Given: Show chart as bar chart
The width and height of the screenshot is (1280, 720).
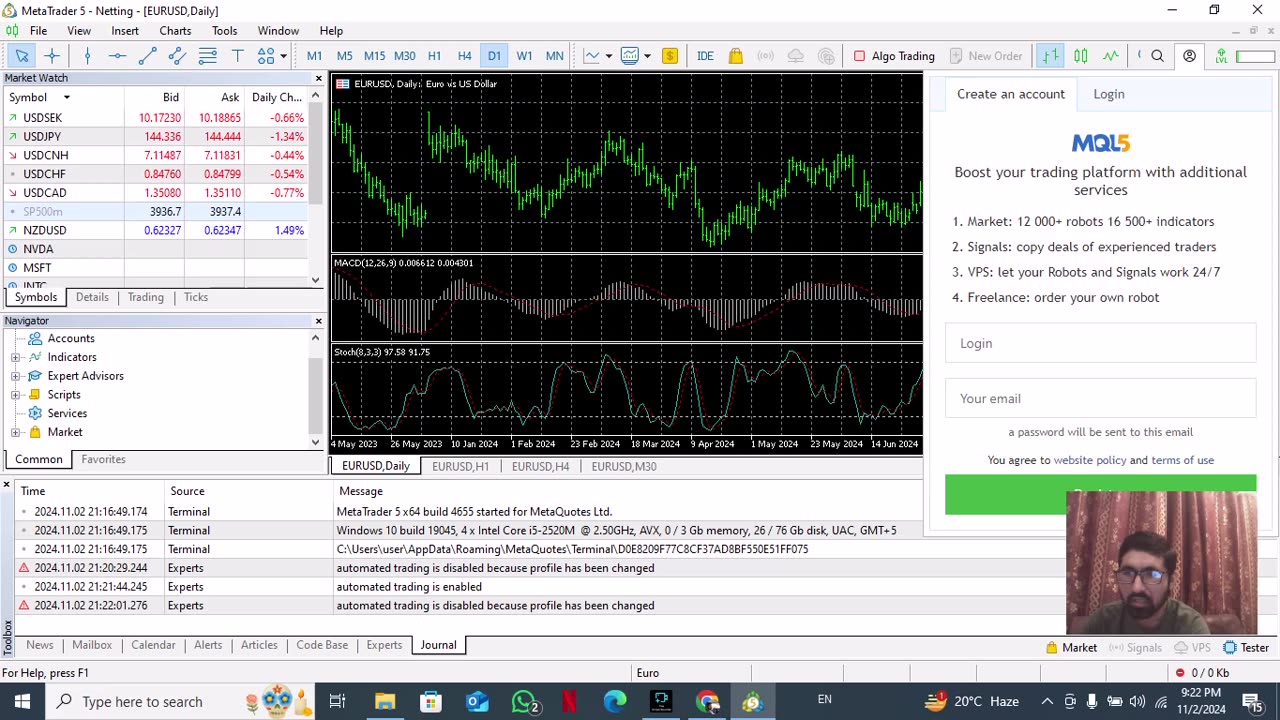Looking at the screenshot, I should pos(1050,56).
